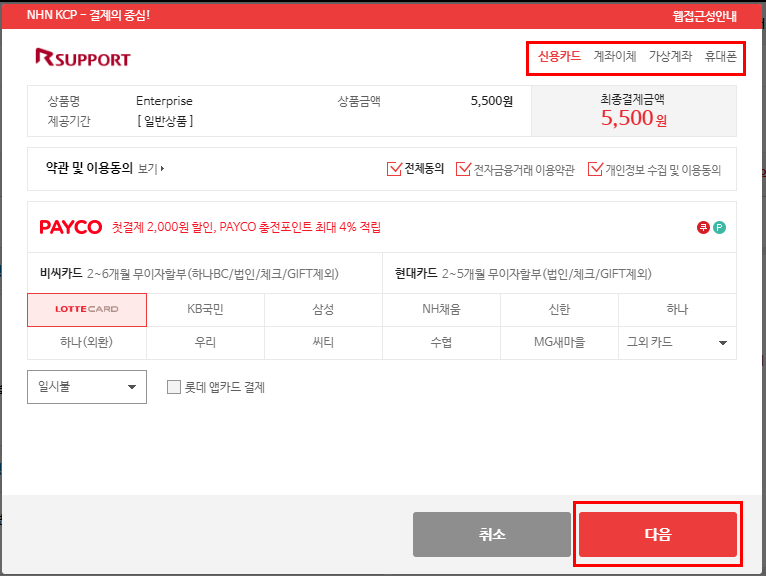The width and height of the screenshot is (766, 576).
Task: Select 신한 card
Action: (x=559, y=310)
